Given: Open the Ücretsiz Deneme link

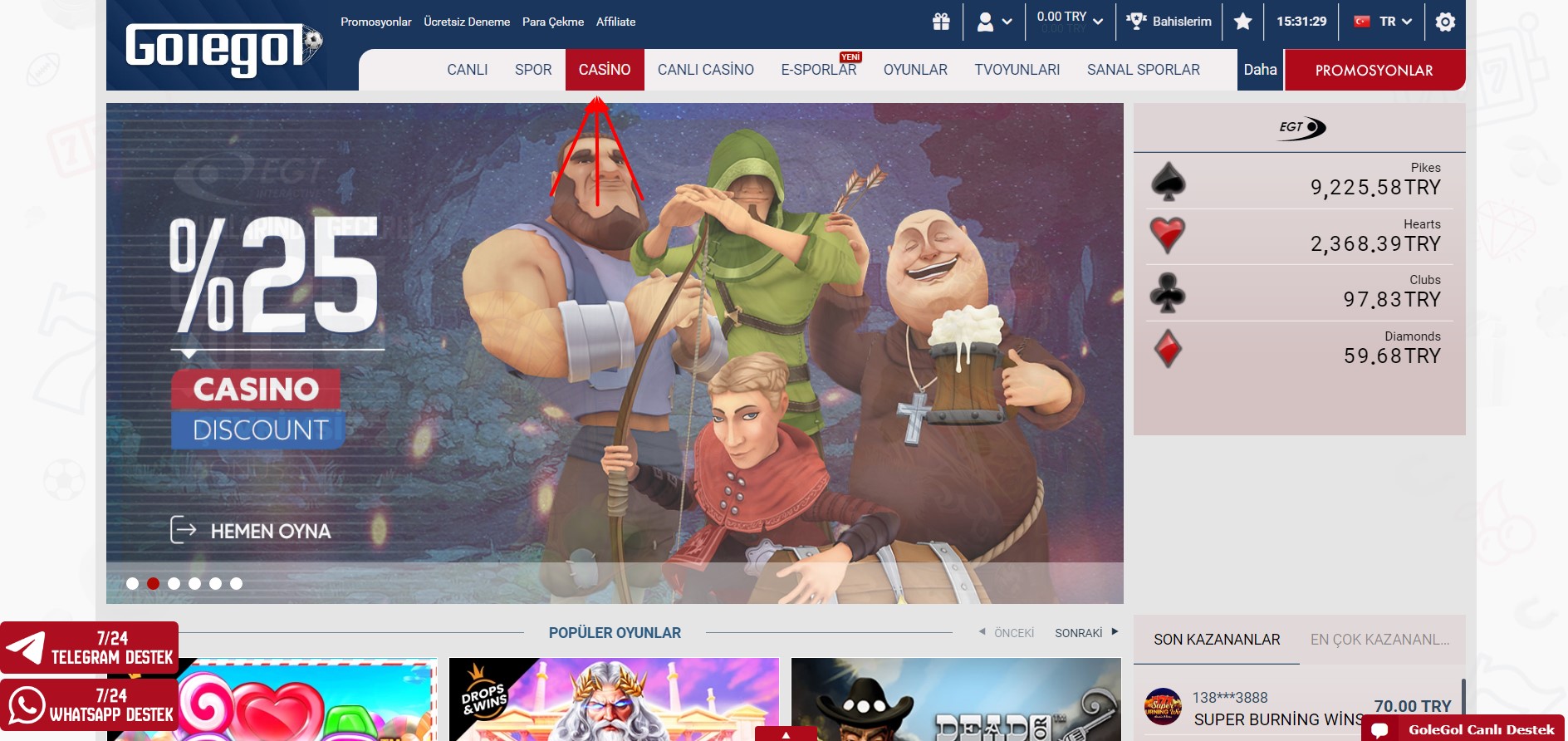Looking at the screenshot, I should (467, 22).
